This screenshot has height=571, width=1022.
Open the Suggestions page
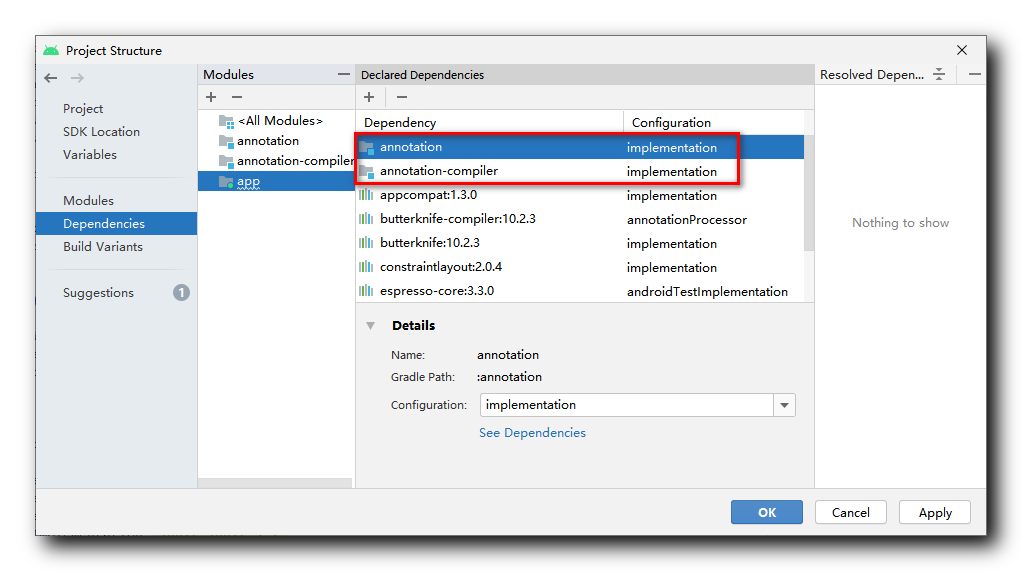click(x=98, y=293)
